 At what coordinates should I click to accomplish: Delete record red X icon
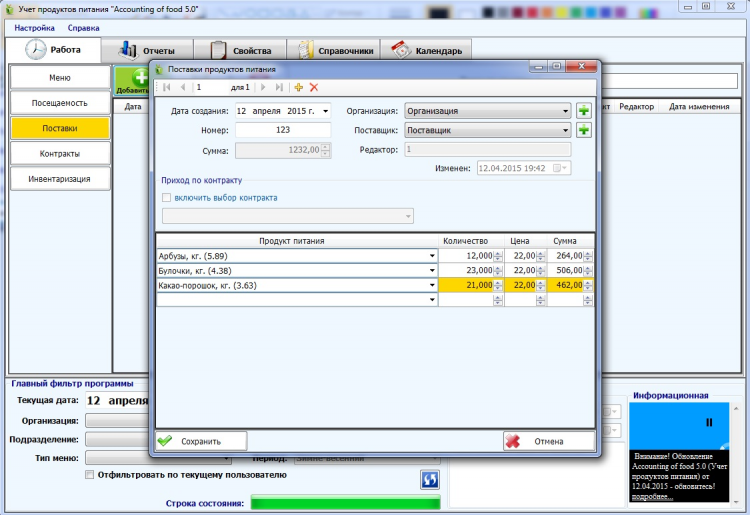[x=314, y=87]
